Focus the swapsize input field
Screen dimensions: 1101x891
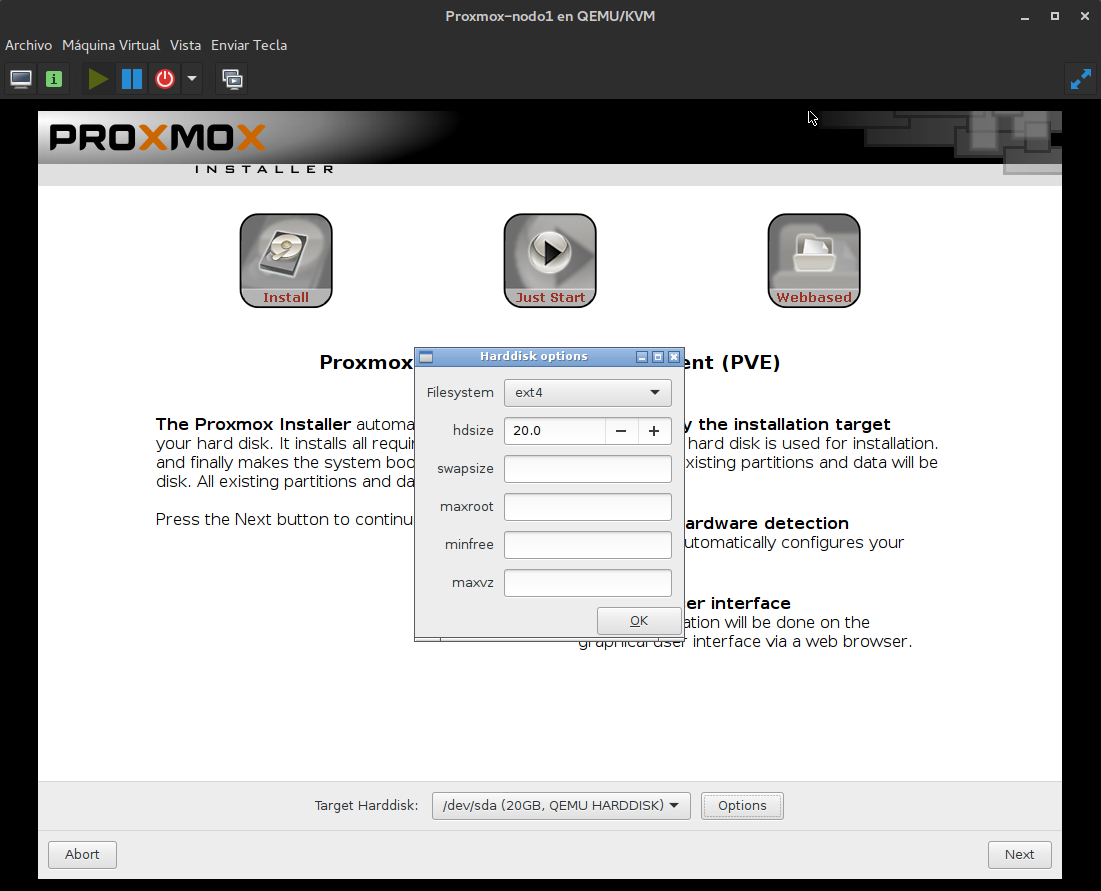[588, 468]
